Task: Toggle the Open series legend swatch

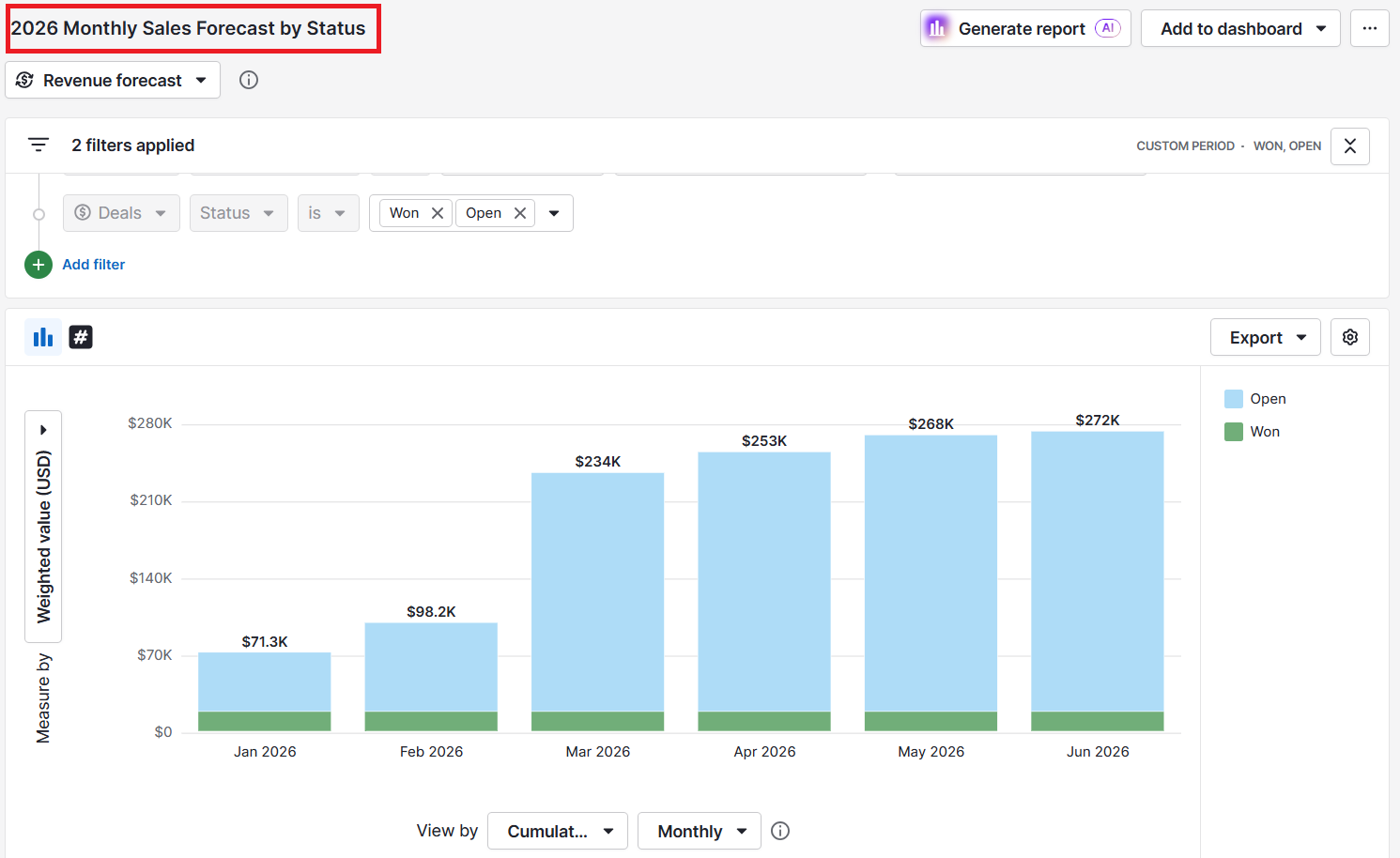Action: tap(1234, 399)
